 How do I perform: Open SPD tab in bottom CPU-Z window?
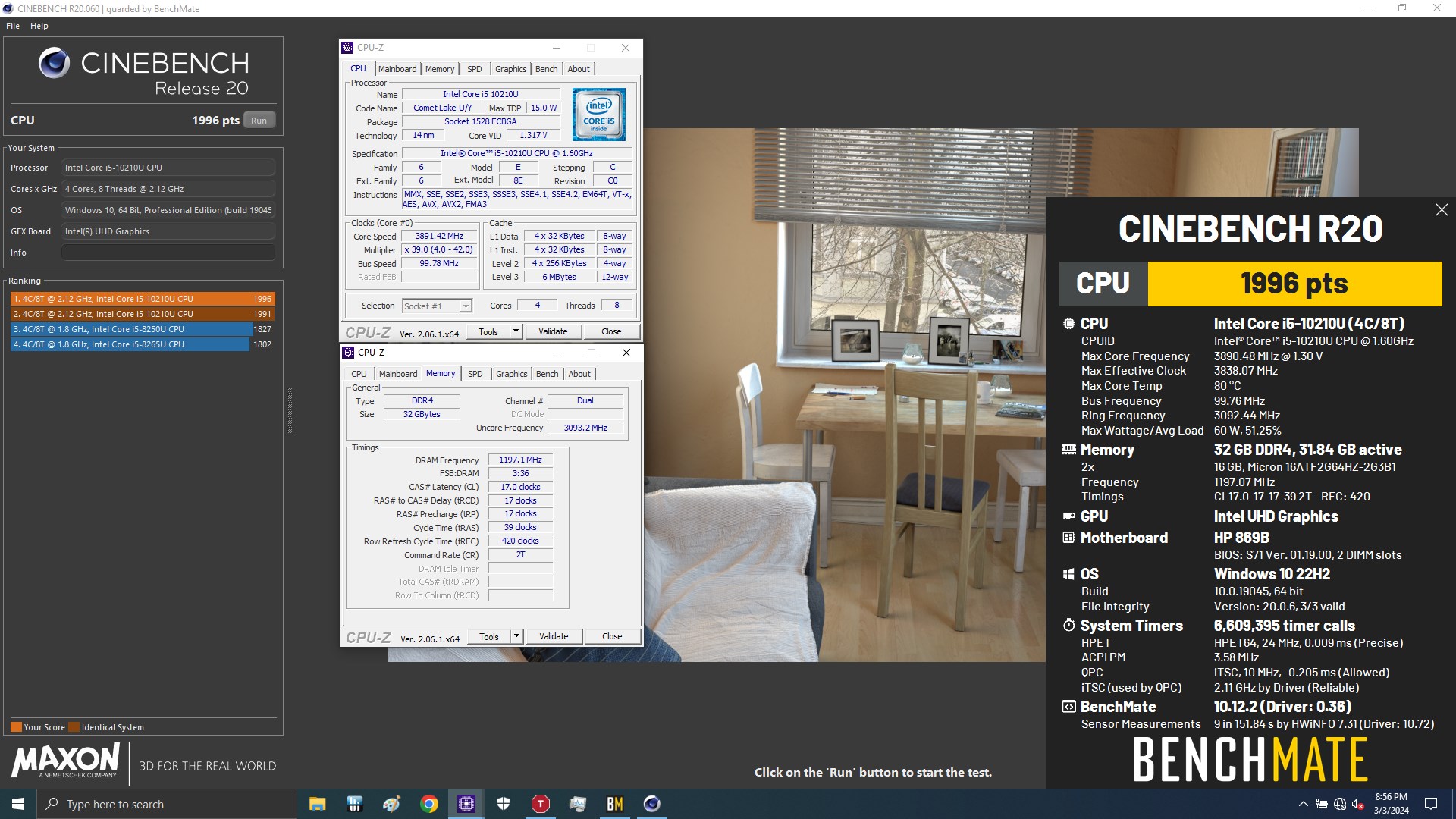475,374
